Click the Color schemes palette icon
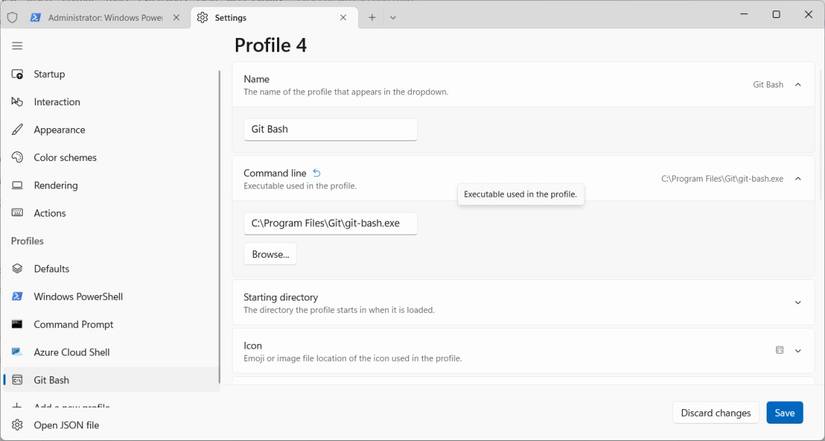This screenshot has height=441, width=825. [17, 157]
